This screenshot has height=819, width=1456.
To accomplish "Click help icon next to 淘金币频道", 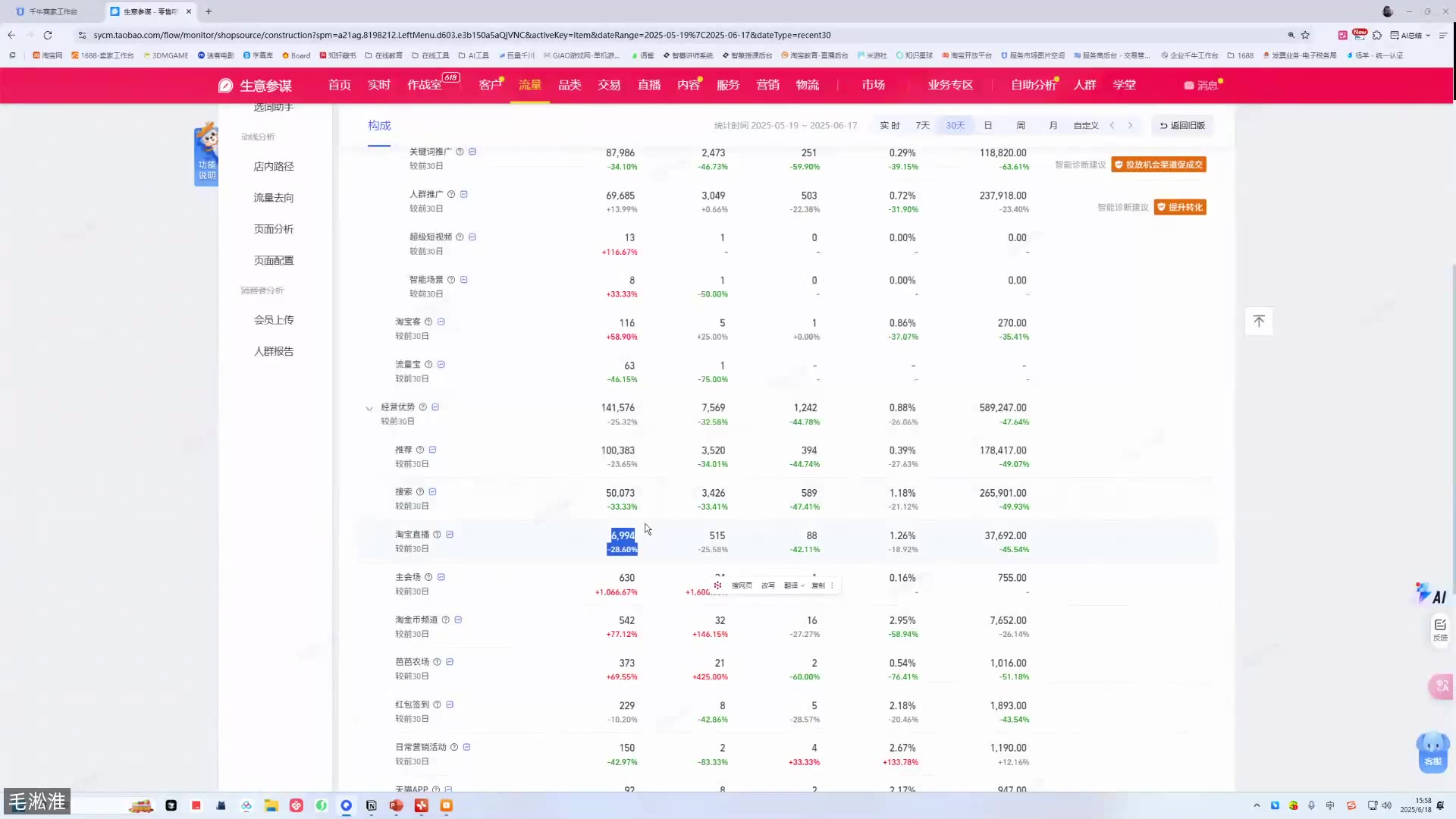I will click(x=446, y=620).
